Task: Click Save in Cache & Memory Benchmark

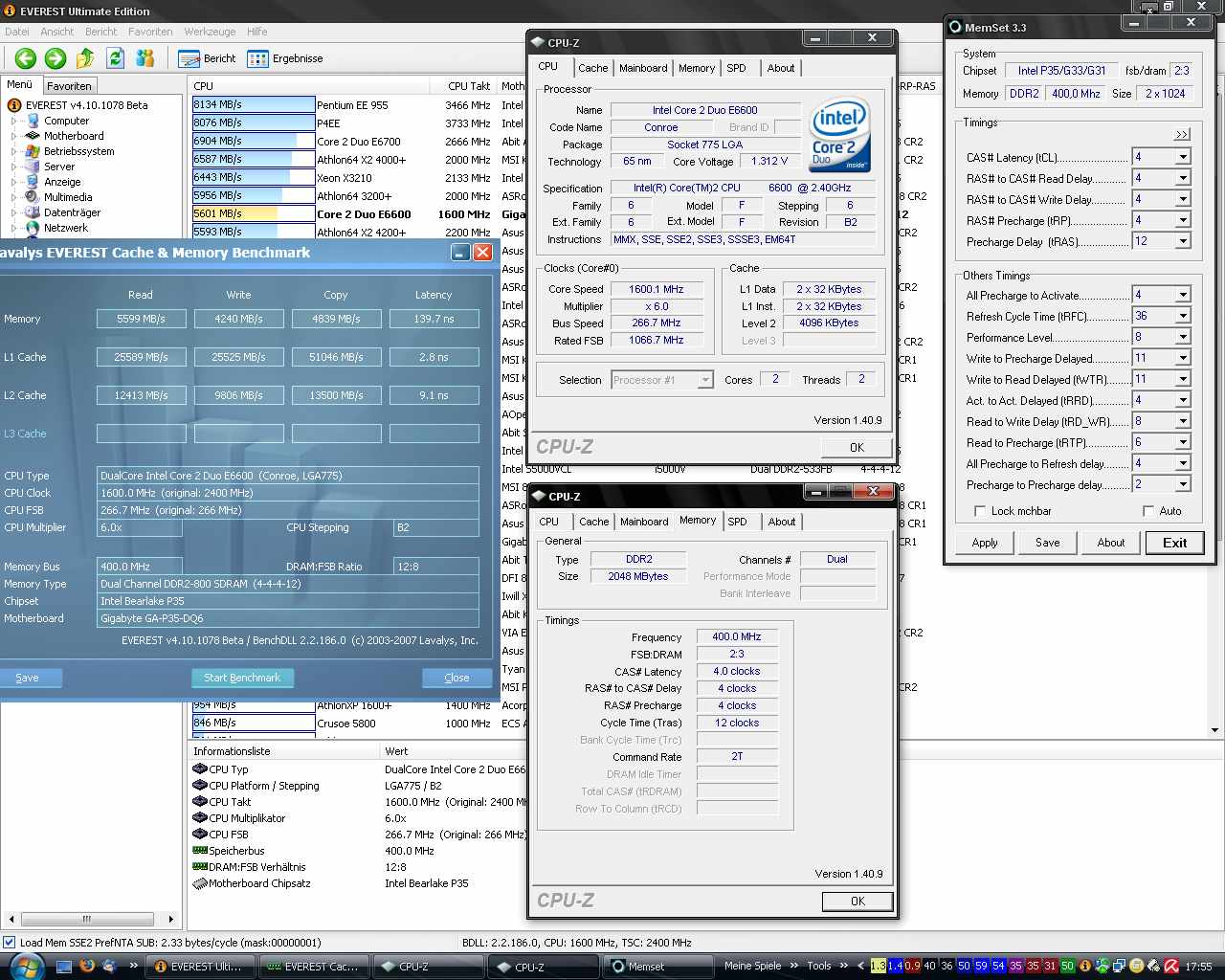Action: pyautogui.click(x=27, y=678)
